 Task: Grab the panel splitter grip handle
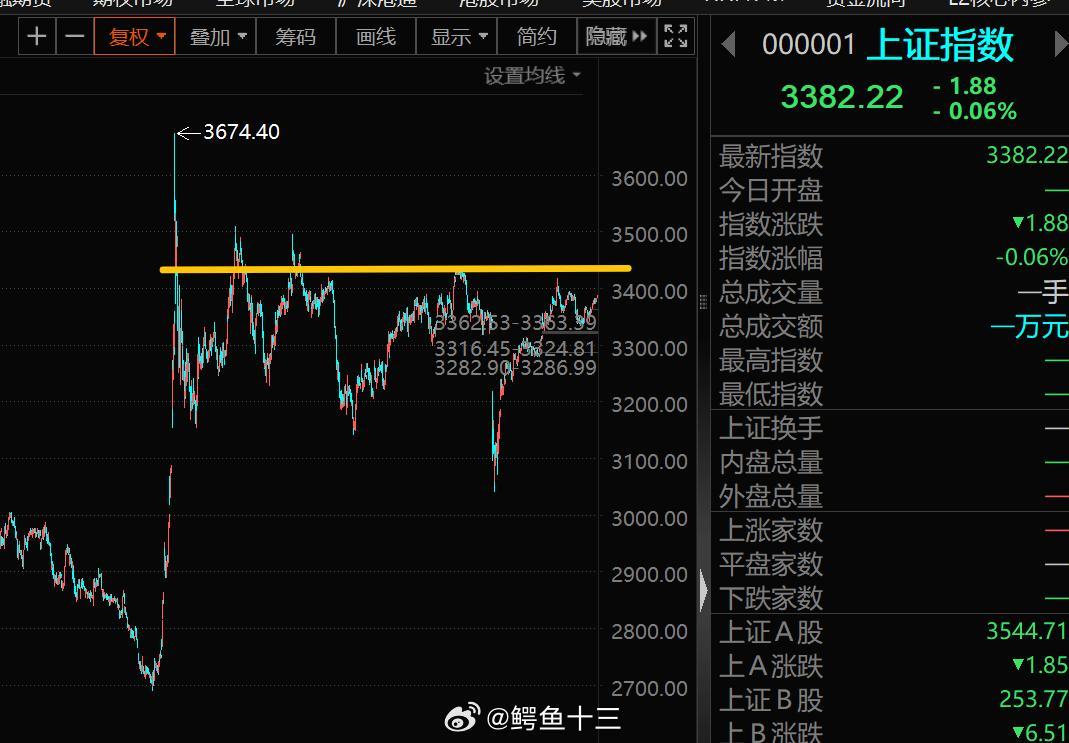pos(703,303)
